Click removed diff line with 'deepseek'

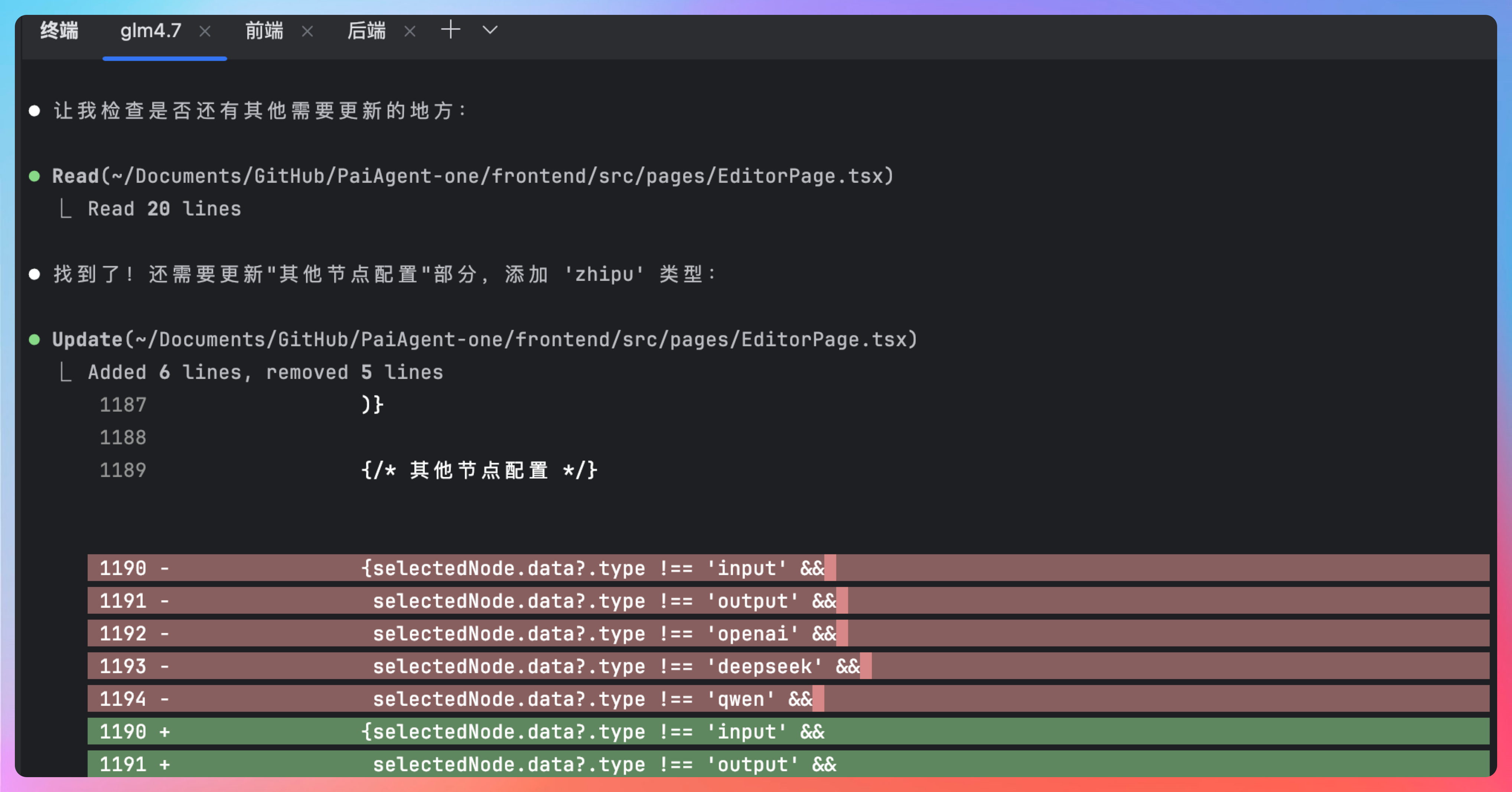click(616, 666)
